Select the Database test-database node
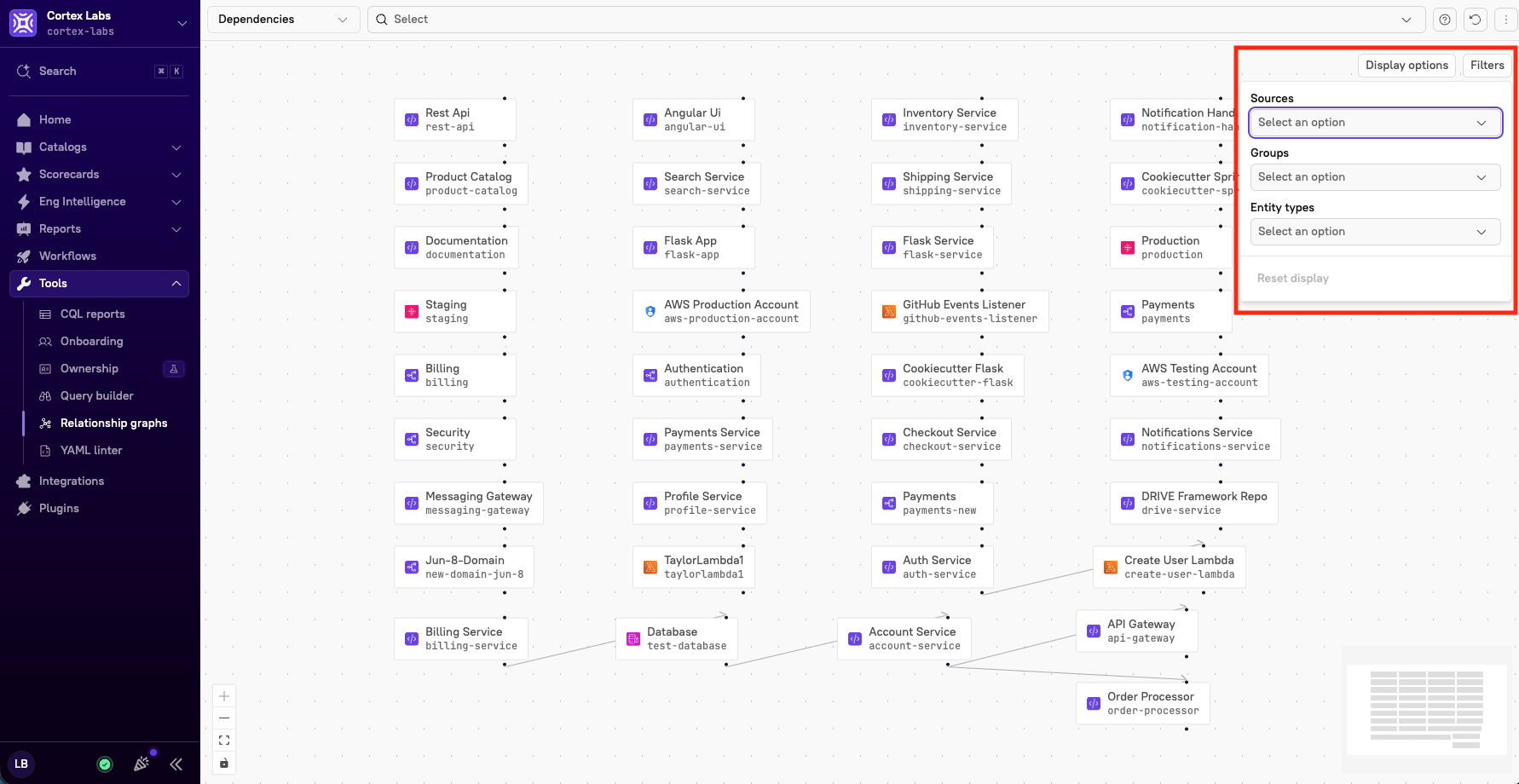The height and width of the screenshot is (784, 1519). tap(677, 638)
